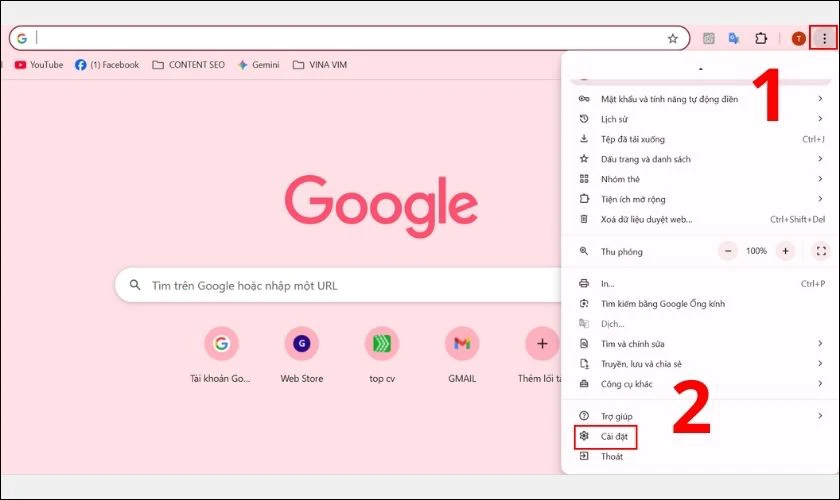This screenshot has height=500, width=840.
Task: Click the Google search box on page
Action: 339,285
